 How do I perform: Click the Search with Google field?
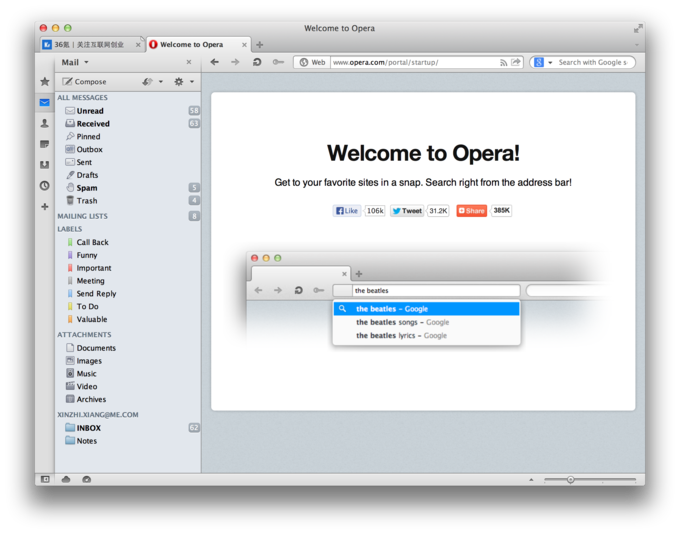tap(593, 62)
